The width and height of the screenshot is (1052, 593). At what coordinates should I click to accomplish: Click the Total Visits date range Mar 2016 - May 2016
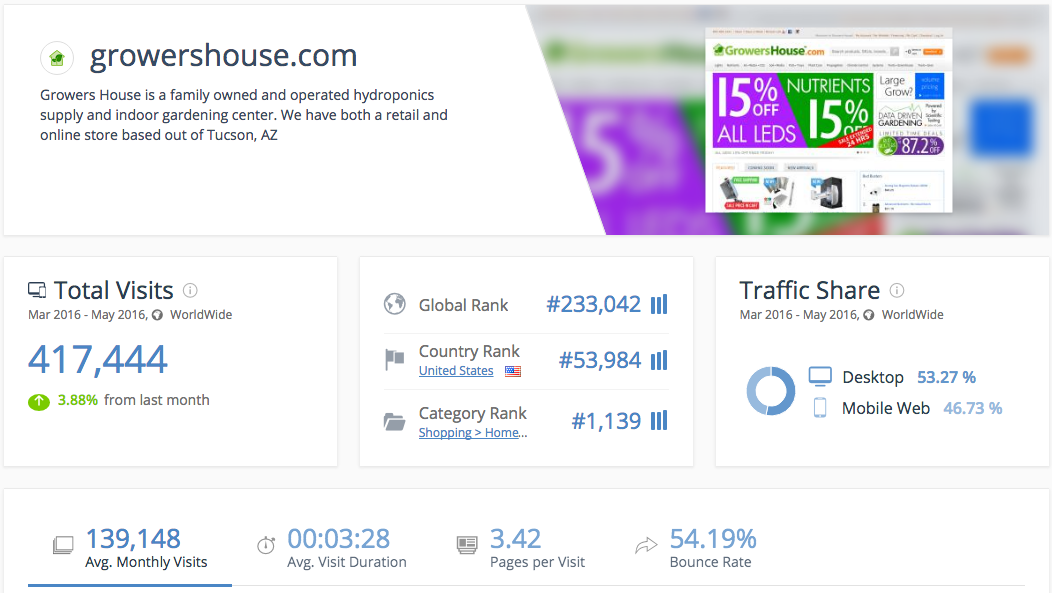point(88,315)
